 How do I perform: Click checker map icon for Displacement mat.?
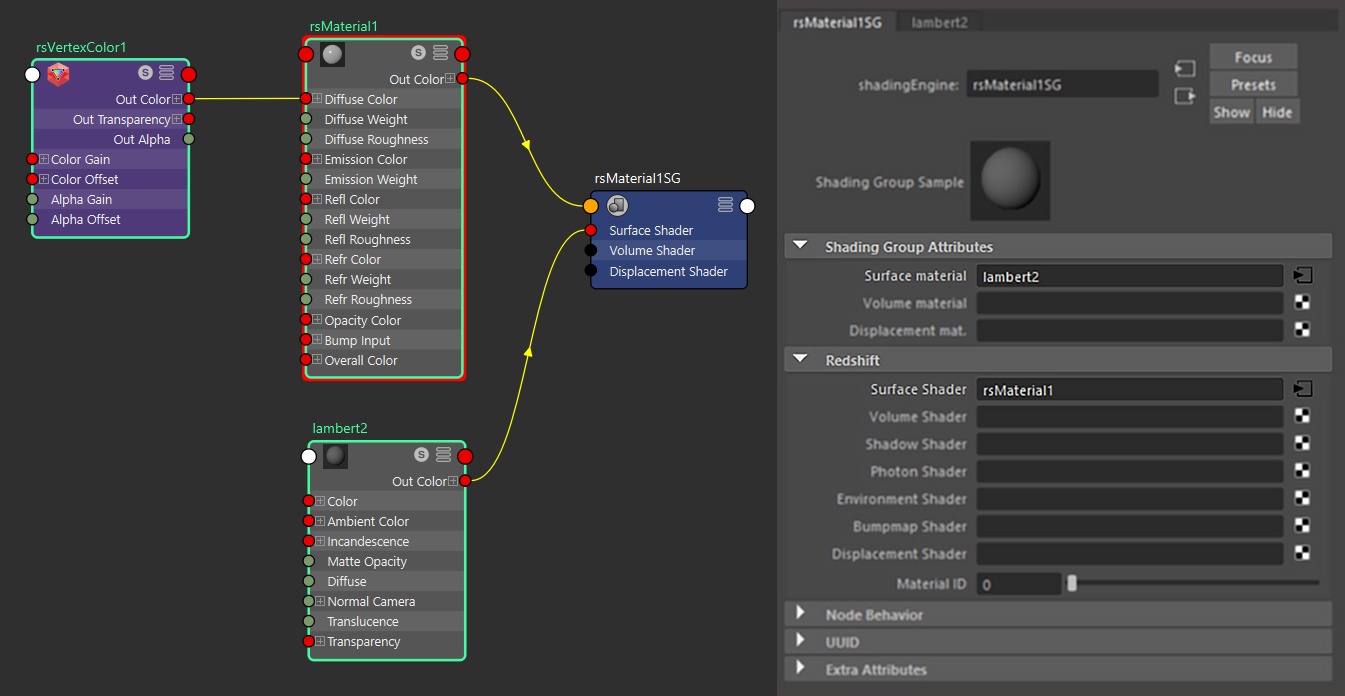(1302, 330)
